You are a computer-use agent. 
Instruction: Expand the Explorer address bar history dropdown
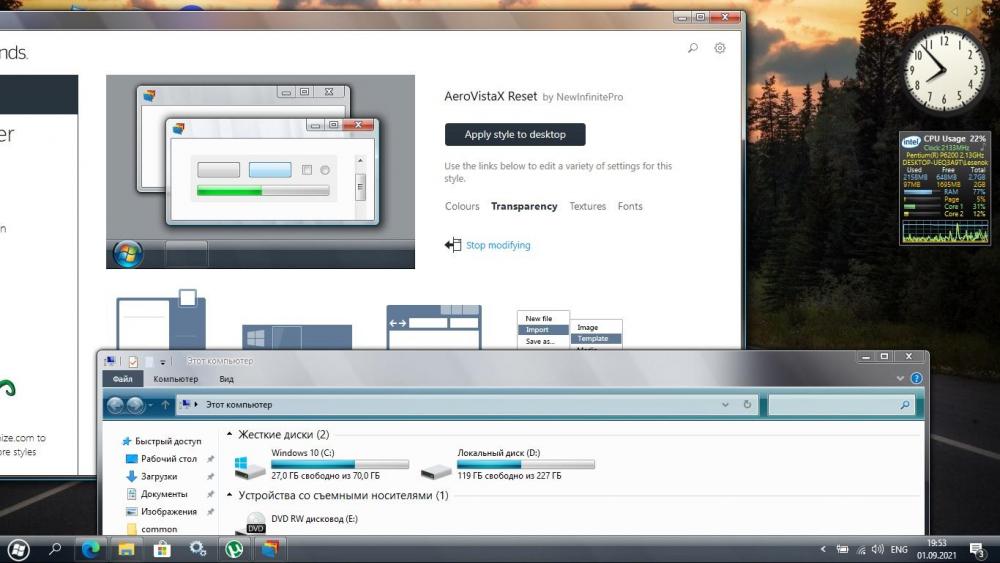(726, 405)
